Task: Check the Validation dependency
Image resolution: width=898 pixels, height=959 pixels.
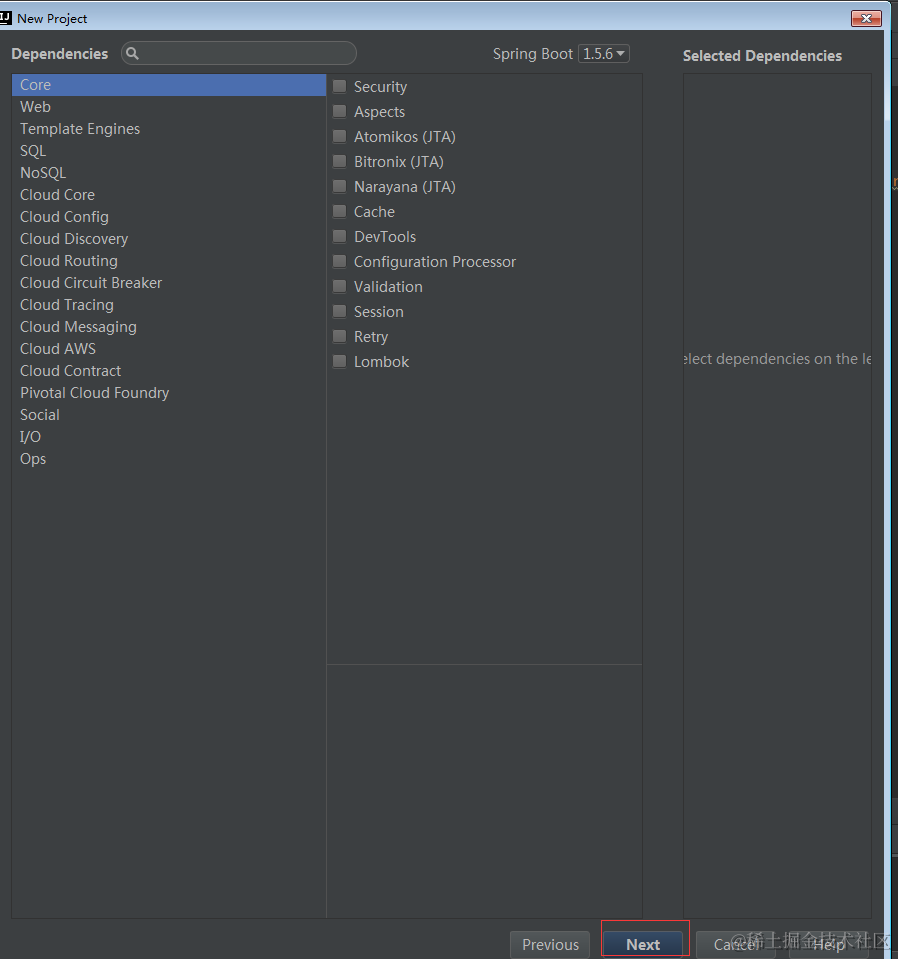Action: click(x=340, y=287)
